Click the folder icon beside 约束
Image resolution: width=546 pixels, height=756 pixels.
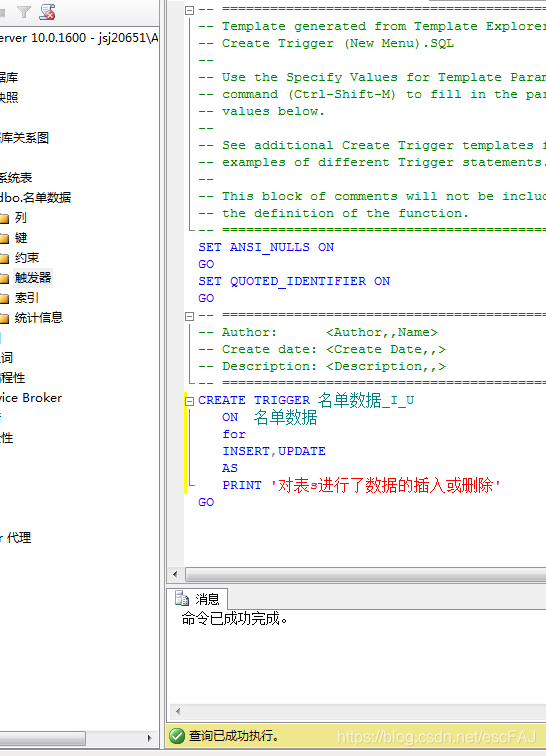click(x=4, y=259)
